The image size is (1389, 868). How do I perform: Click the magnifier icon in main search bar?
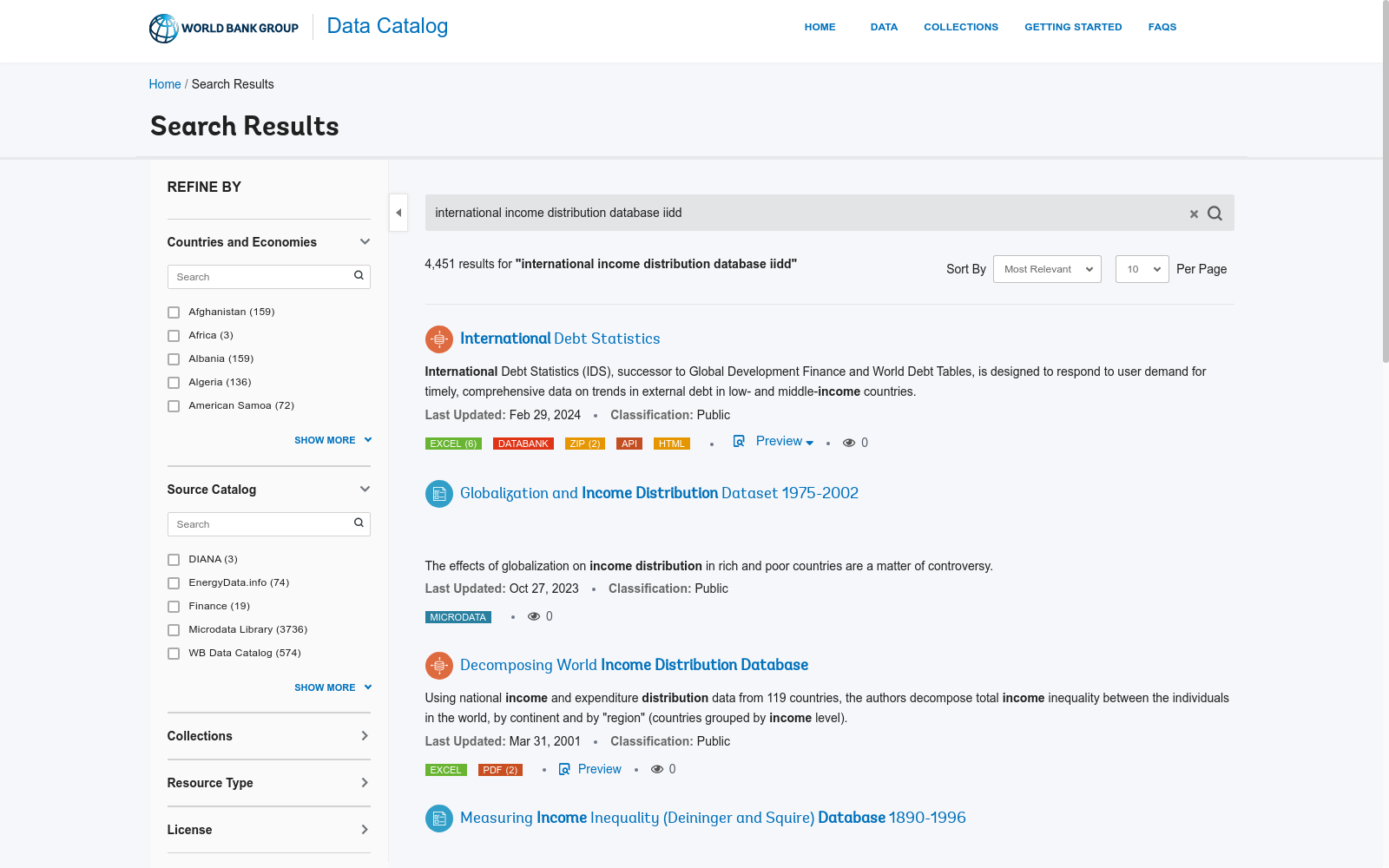(x=1215, y=214)
